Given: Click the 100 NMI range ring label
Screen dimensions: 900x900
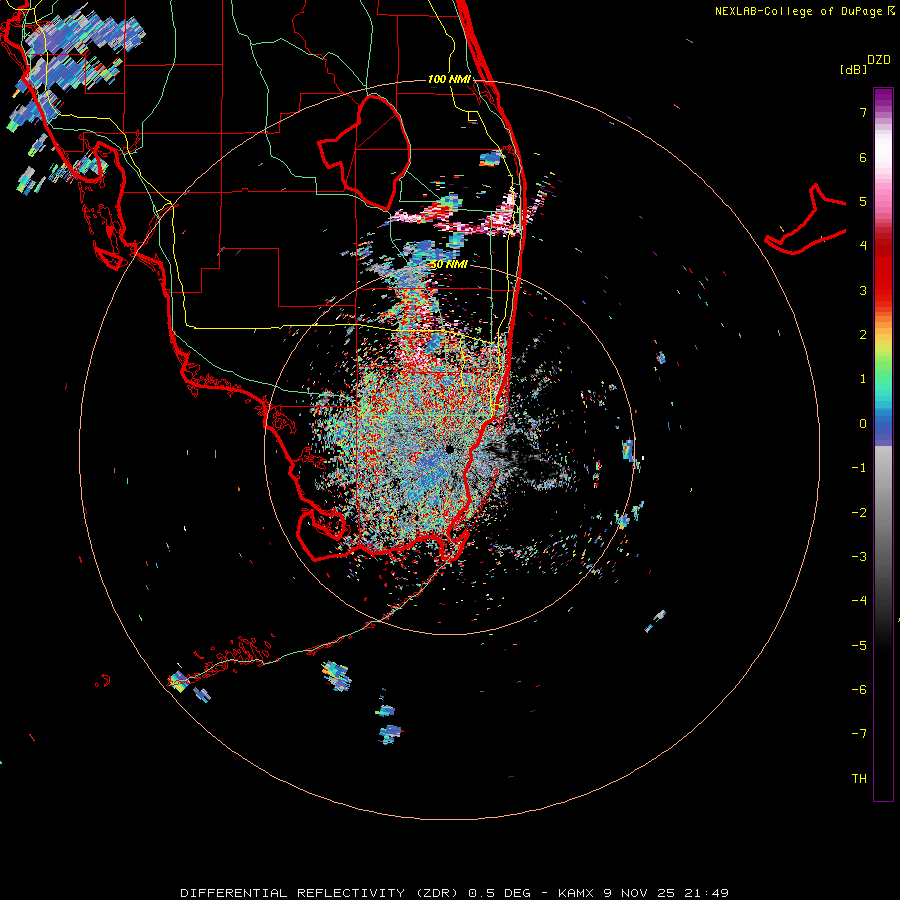Looking at the screenshot, I should (x=449, y=79).
